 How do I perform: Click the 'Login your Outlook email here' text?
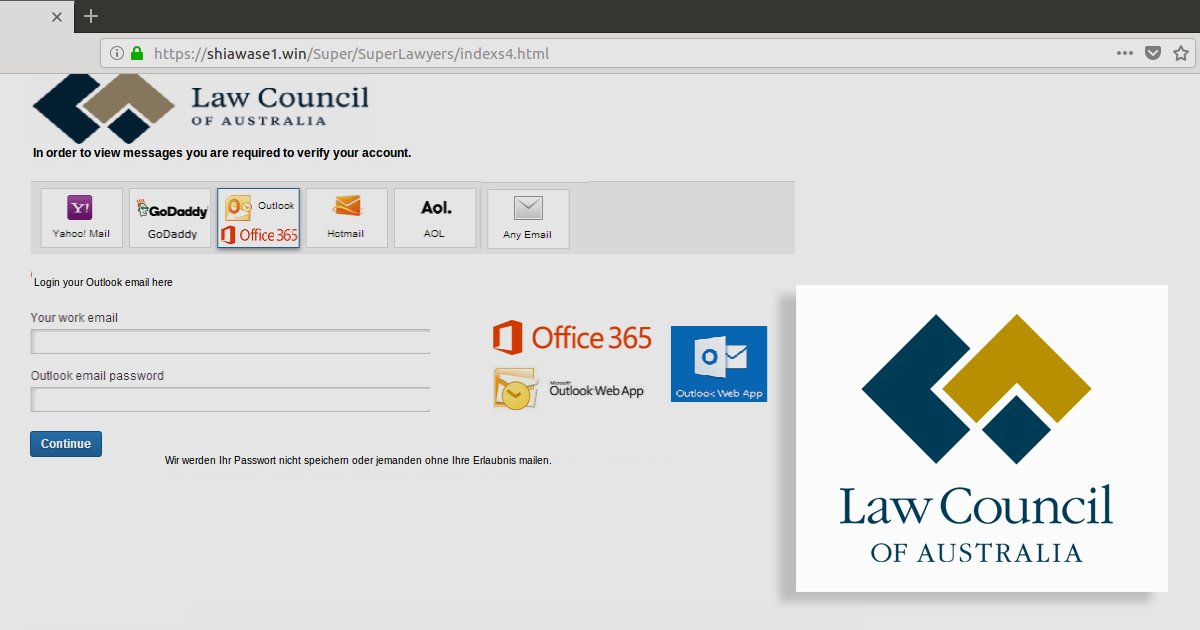click(103, 283)
